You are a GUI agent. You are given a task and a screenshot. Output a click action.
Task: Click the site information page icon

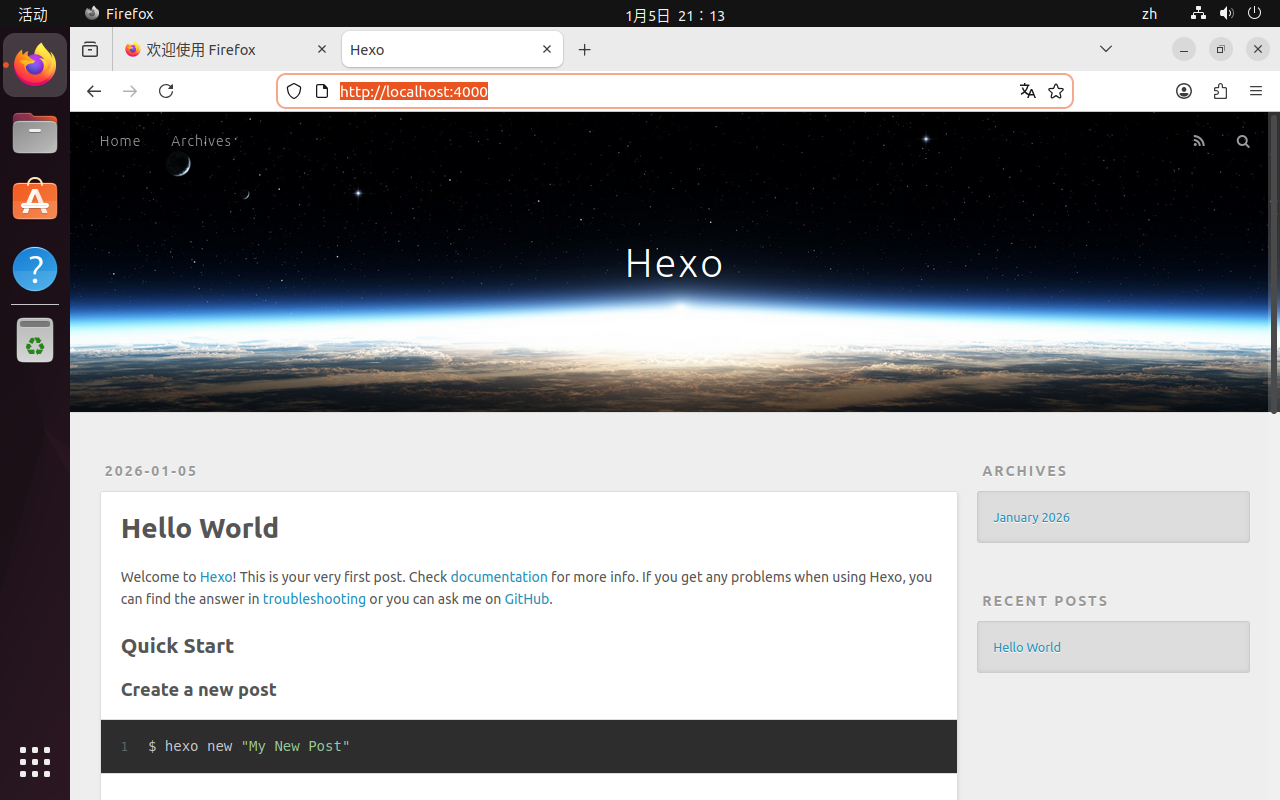(321, 91)
